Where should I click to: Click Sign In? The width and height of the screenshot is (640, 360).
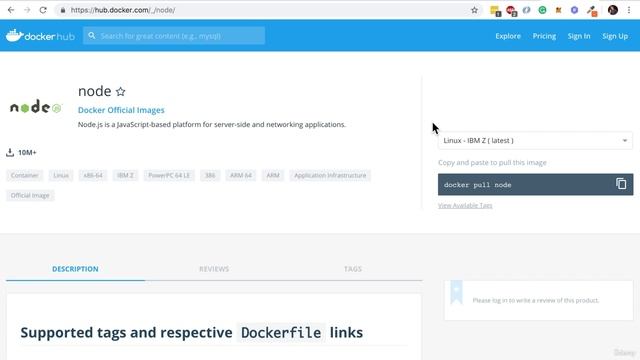pos(579,36)
